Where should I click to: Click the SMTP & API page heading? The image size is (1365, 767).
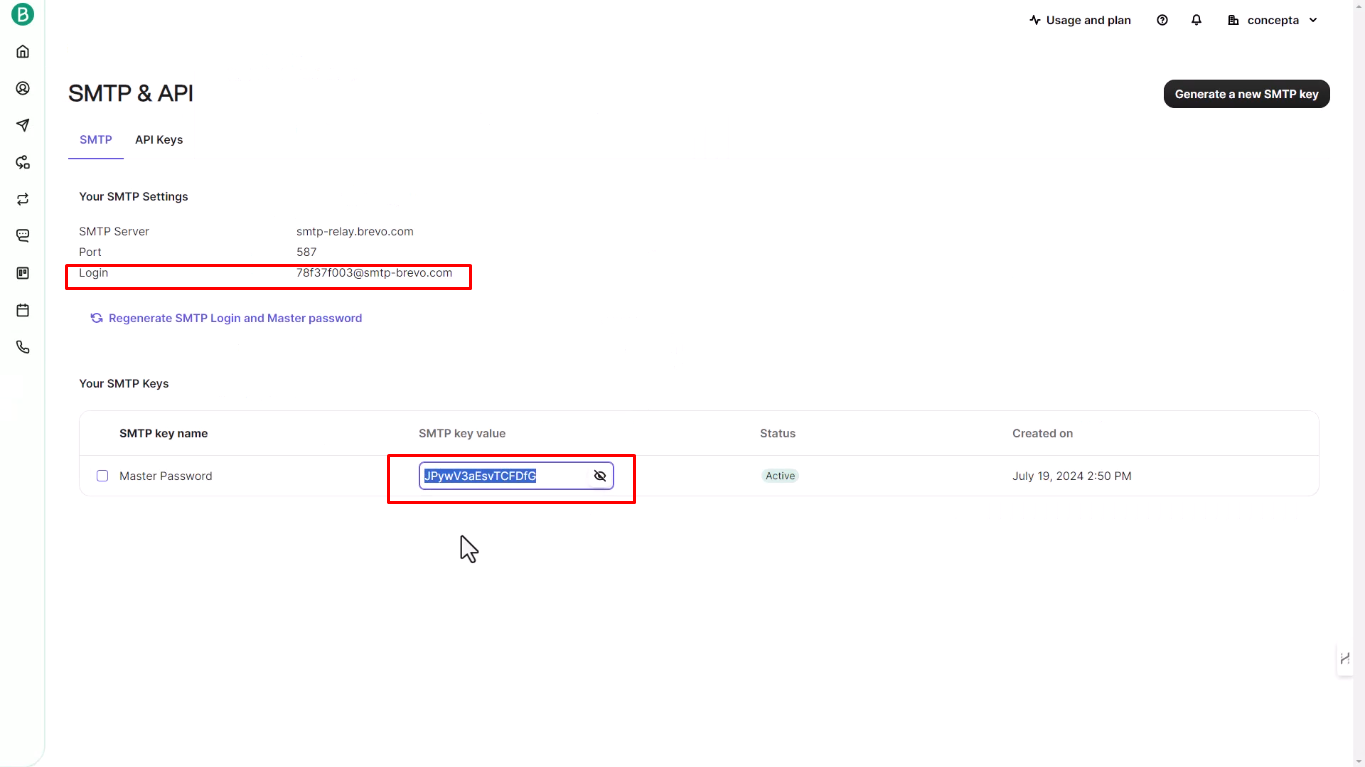pyautogui.click(x=131, y=93)
